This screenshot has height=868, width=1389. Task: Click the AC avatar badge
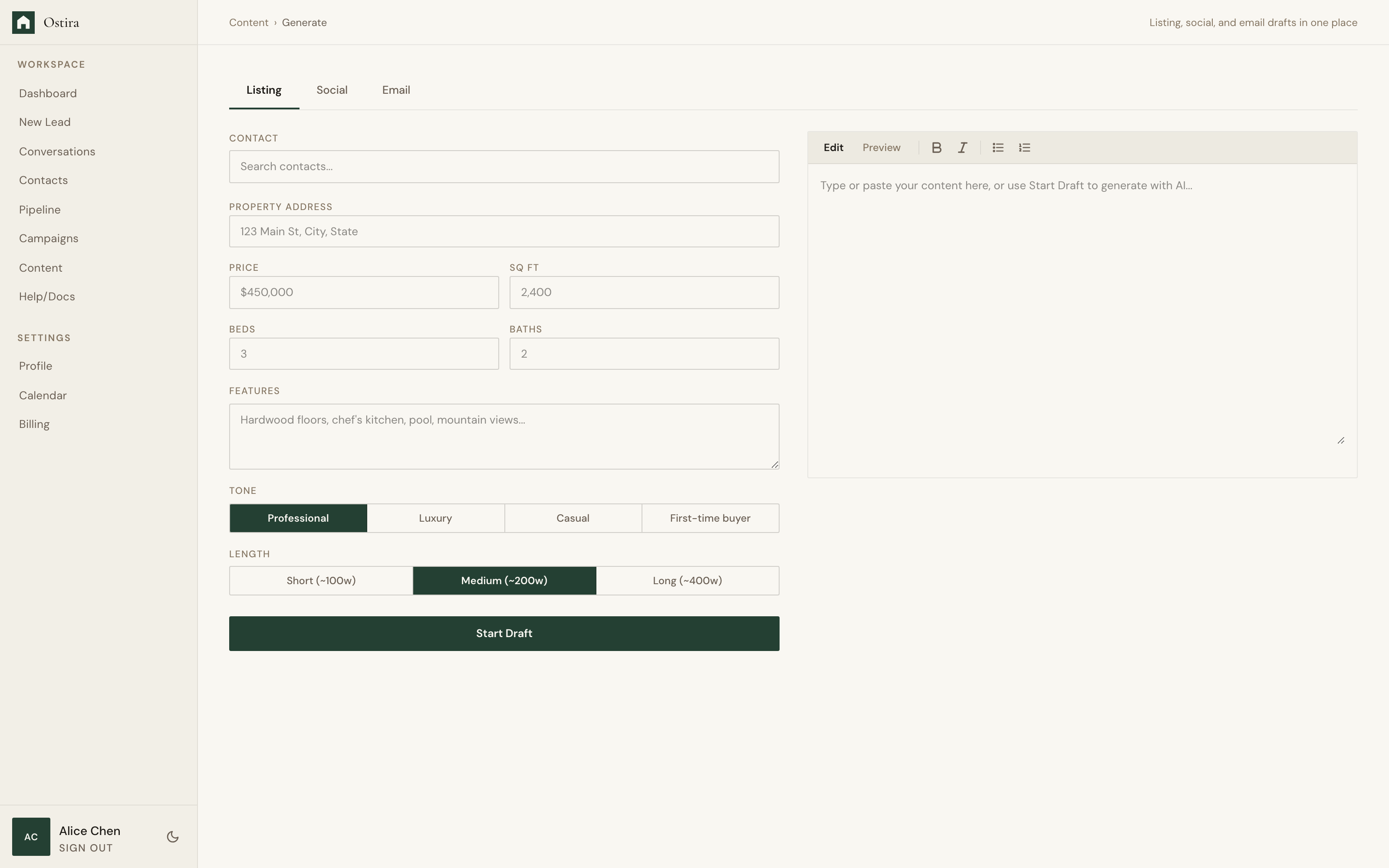[31, 836]
